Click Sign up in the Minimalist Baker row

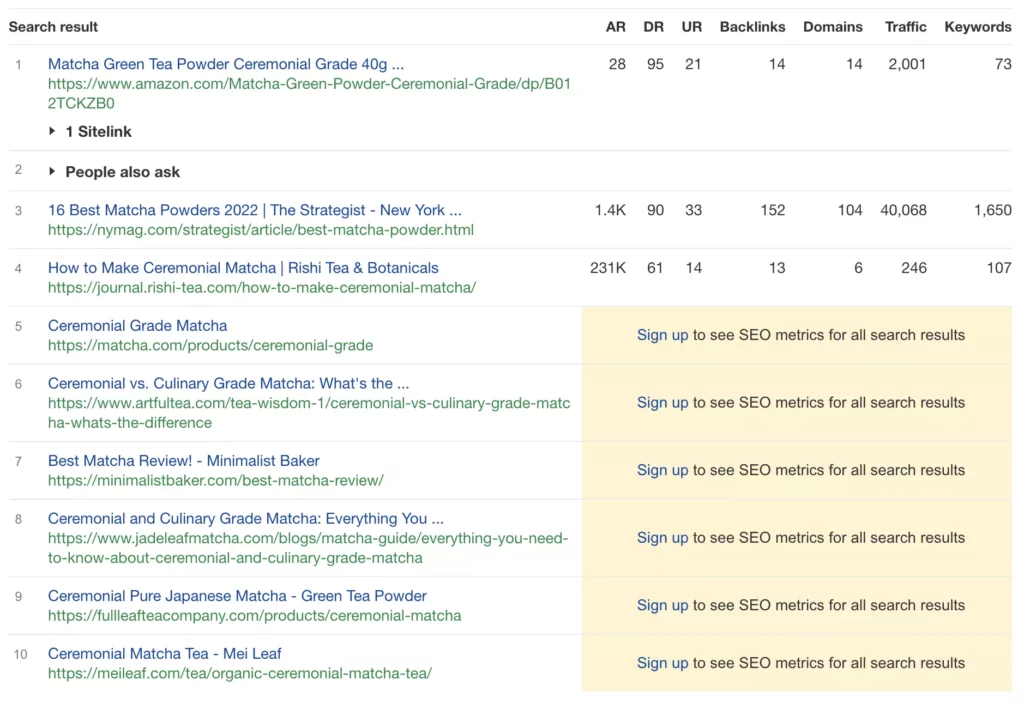pyautogui.click(x=662, y=470)
